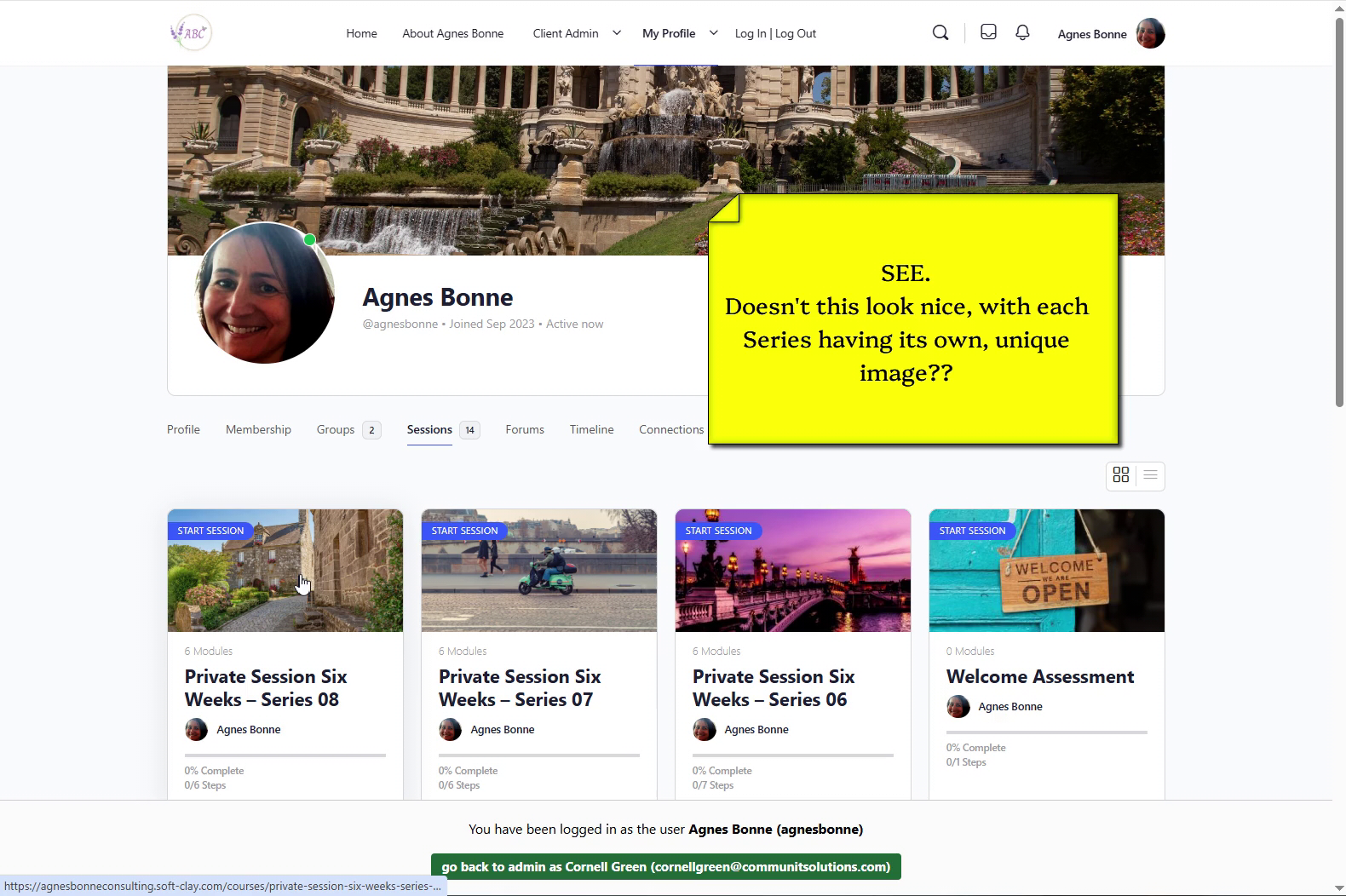This screenshot has width=1346, height=896.
Task: Open the Timeline tab
Action: click(591, 430)
